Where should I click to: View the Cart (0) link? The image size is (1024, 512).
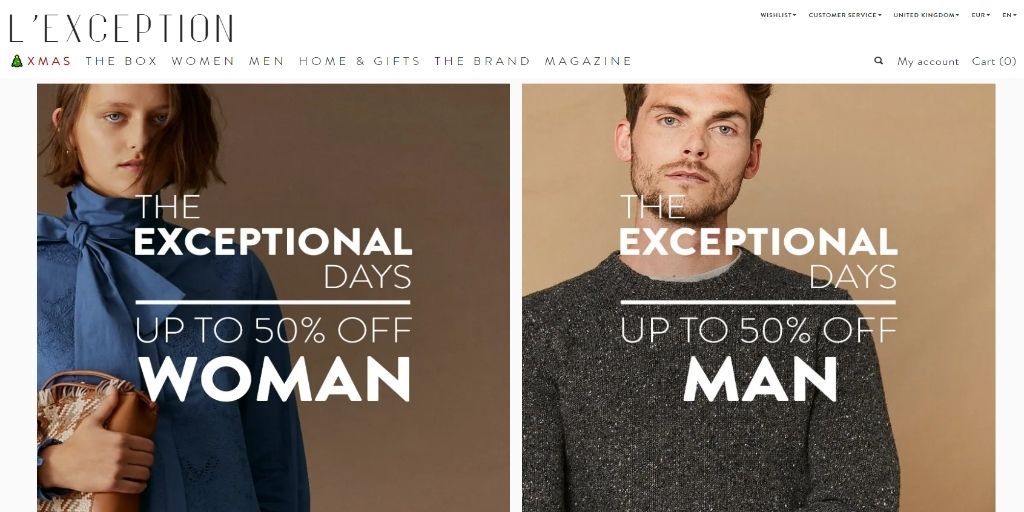tap(994, 61)
